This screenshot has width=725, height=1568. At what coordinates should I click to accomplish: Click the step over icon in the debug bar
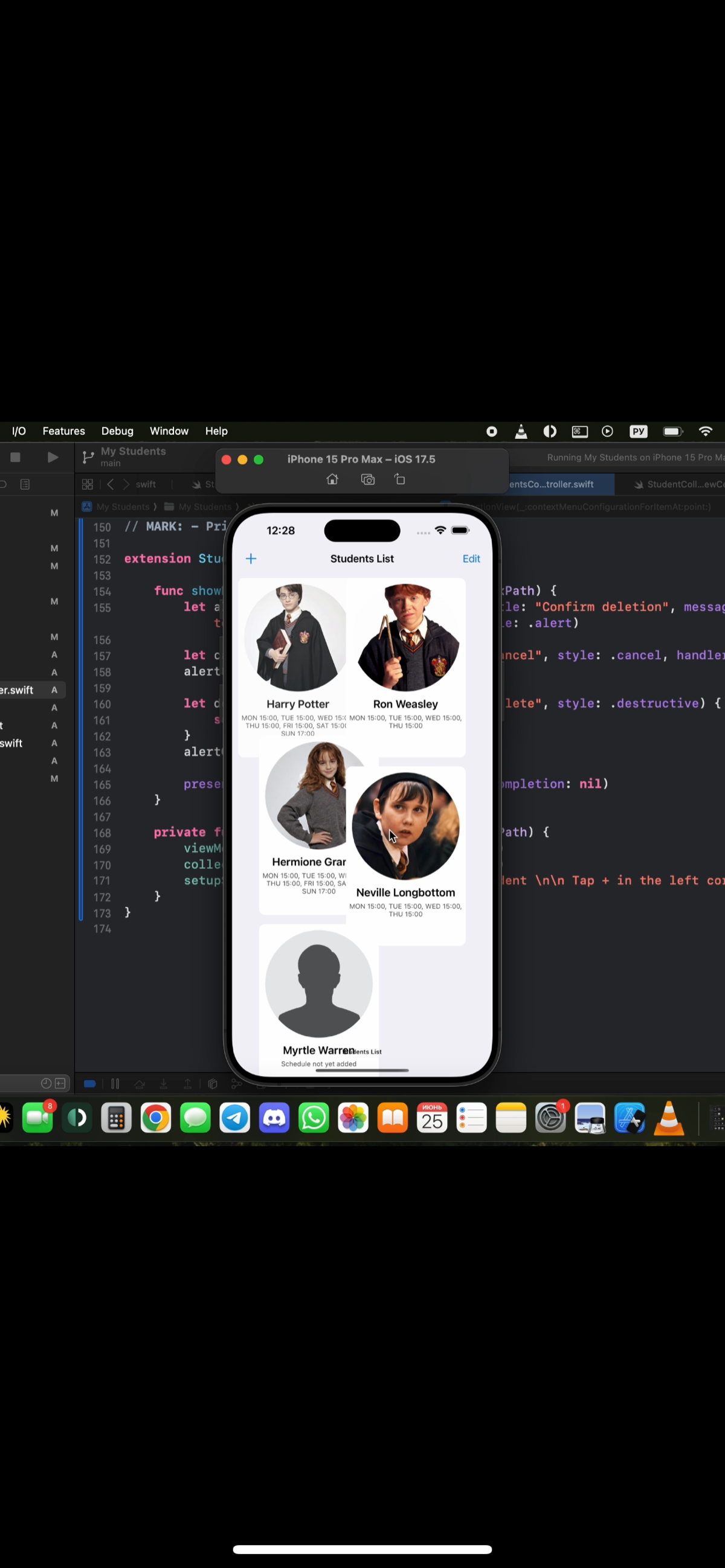(140, 1084)
